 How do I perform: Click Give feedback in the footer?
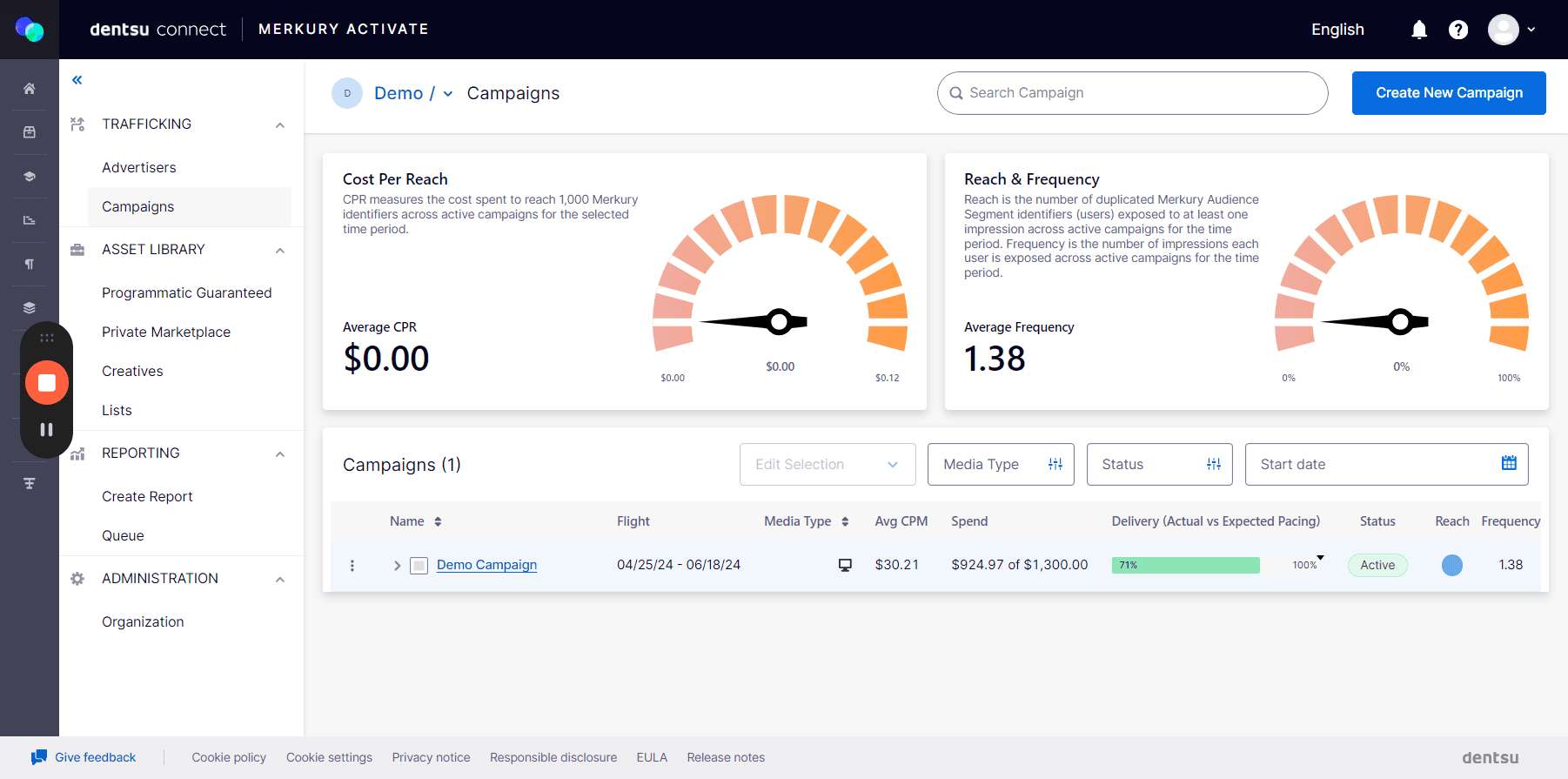[x=84, y=757]
